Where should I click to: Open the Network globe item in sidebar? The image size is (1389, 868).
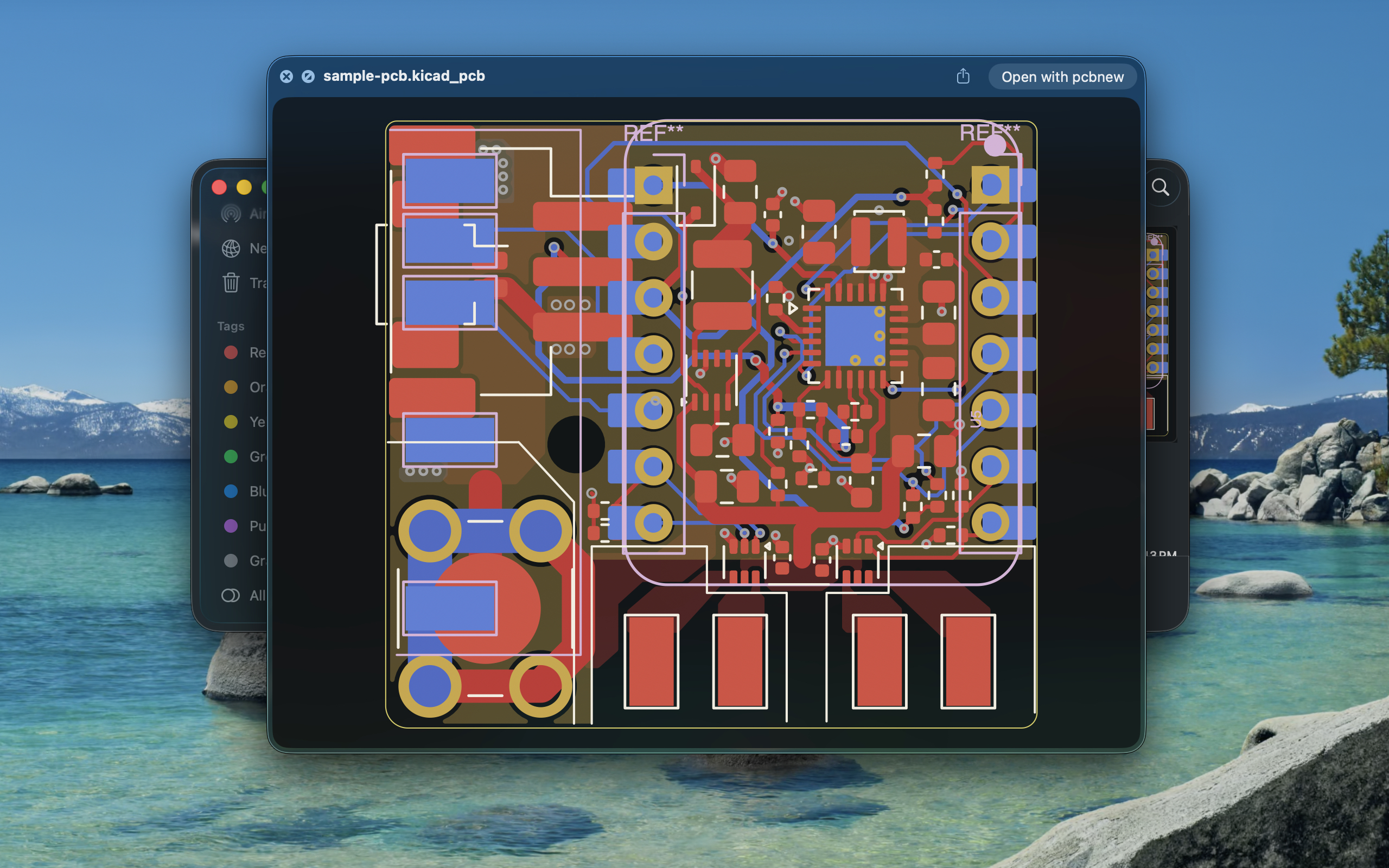231,248
